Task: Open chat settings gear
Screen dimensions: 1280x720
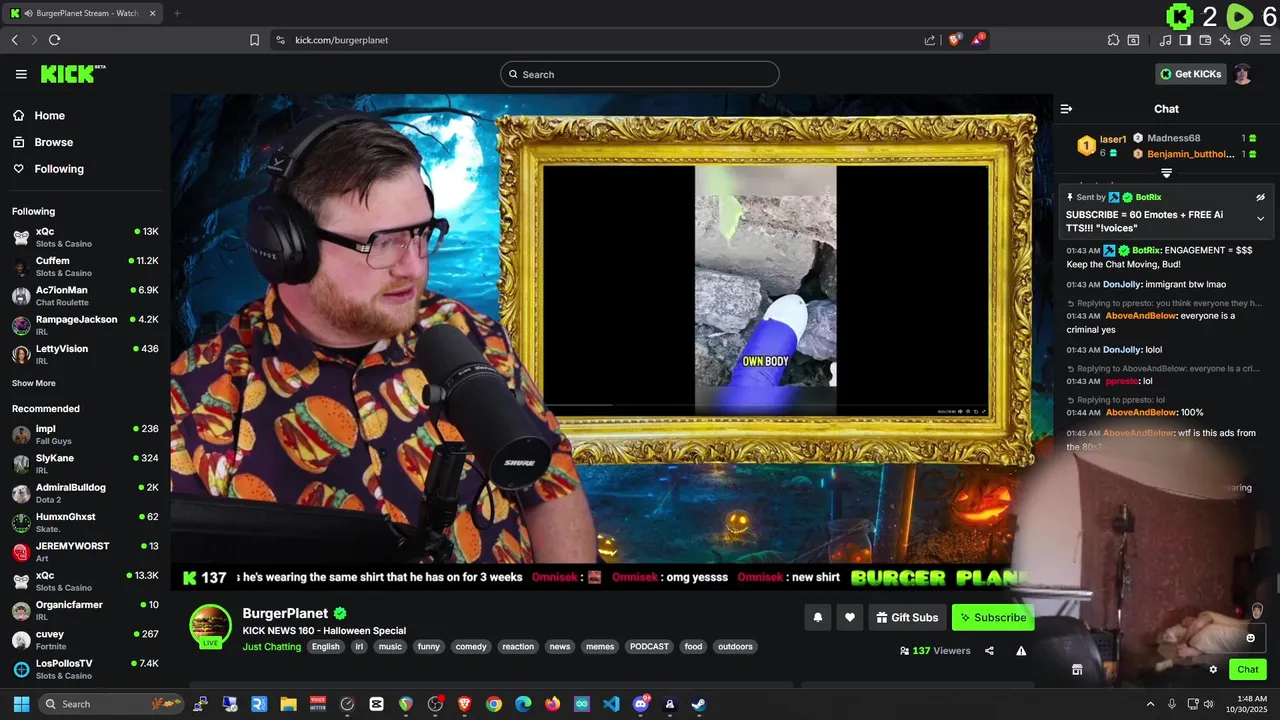Action: pos(1213,670)
